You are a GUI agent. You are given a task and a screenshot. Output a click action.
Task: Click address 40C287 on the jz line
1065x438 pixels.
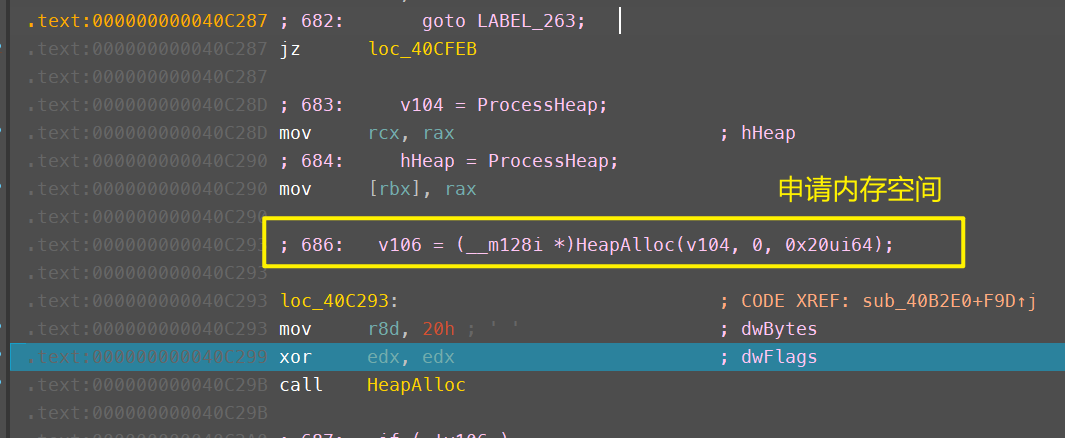click(146, 50)
